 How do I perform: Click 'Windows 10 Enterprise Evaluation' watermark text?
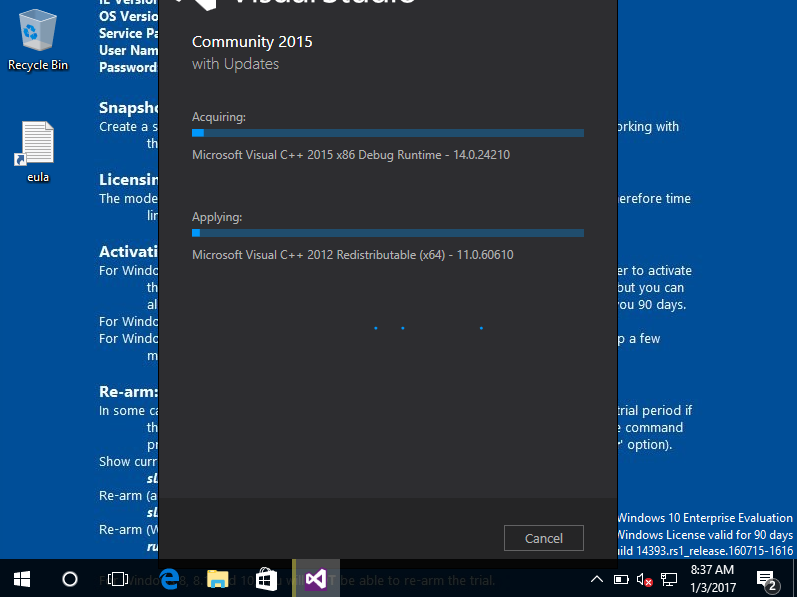[x=705, y=518]
